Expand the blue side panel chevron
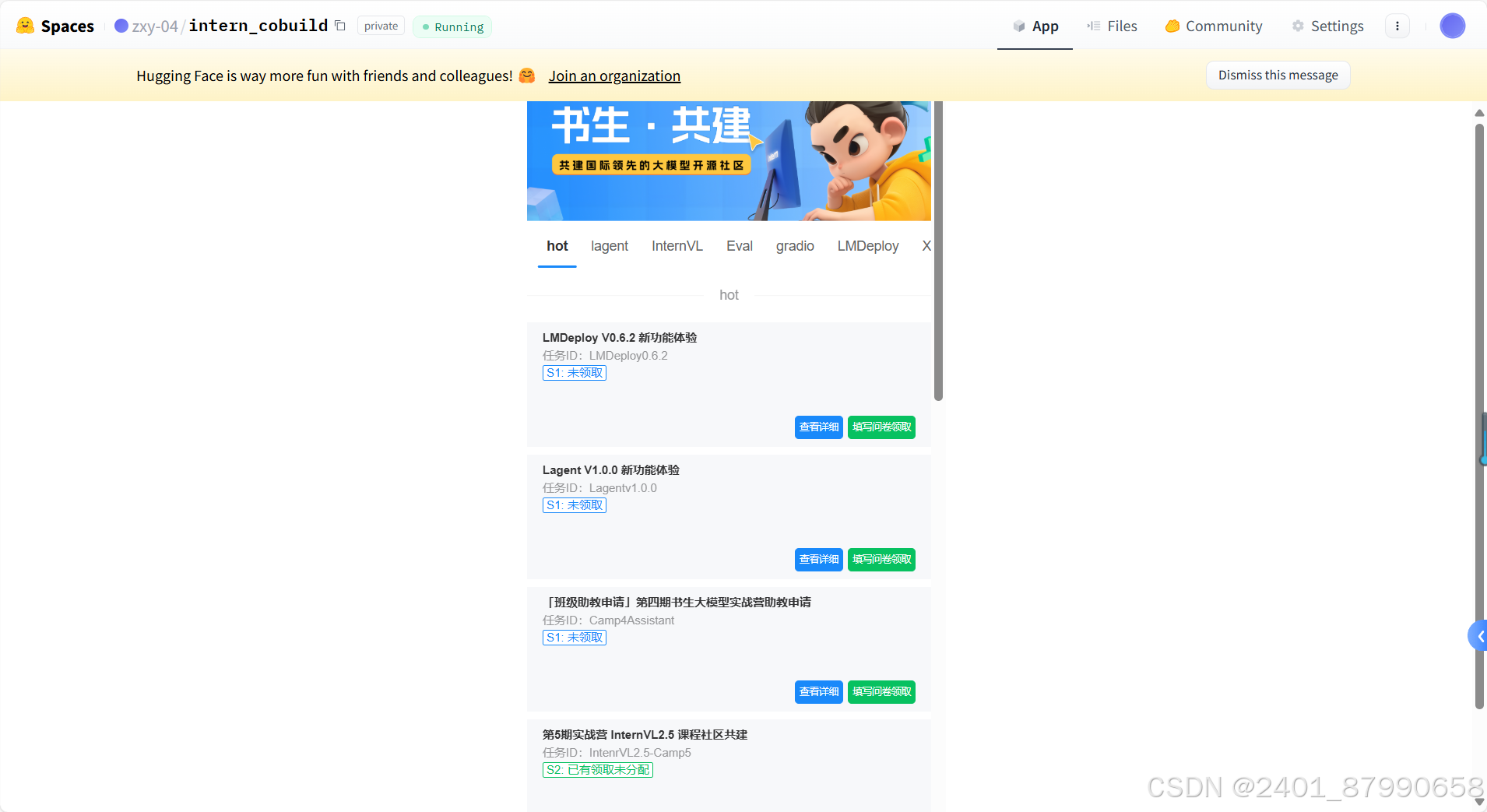1487x812 pixels. 1478,636
